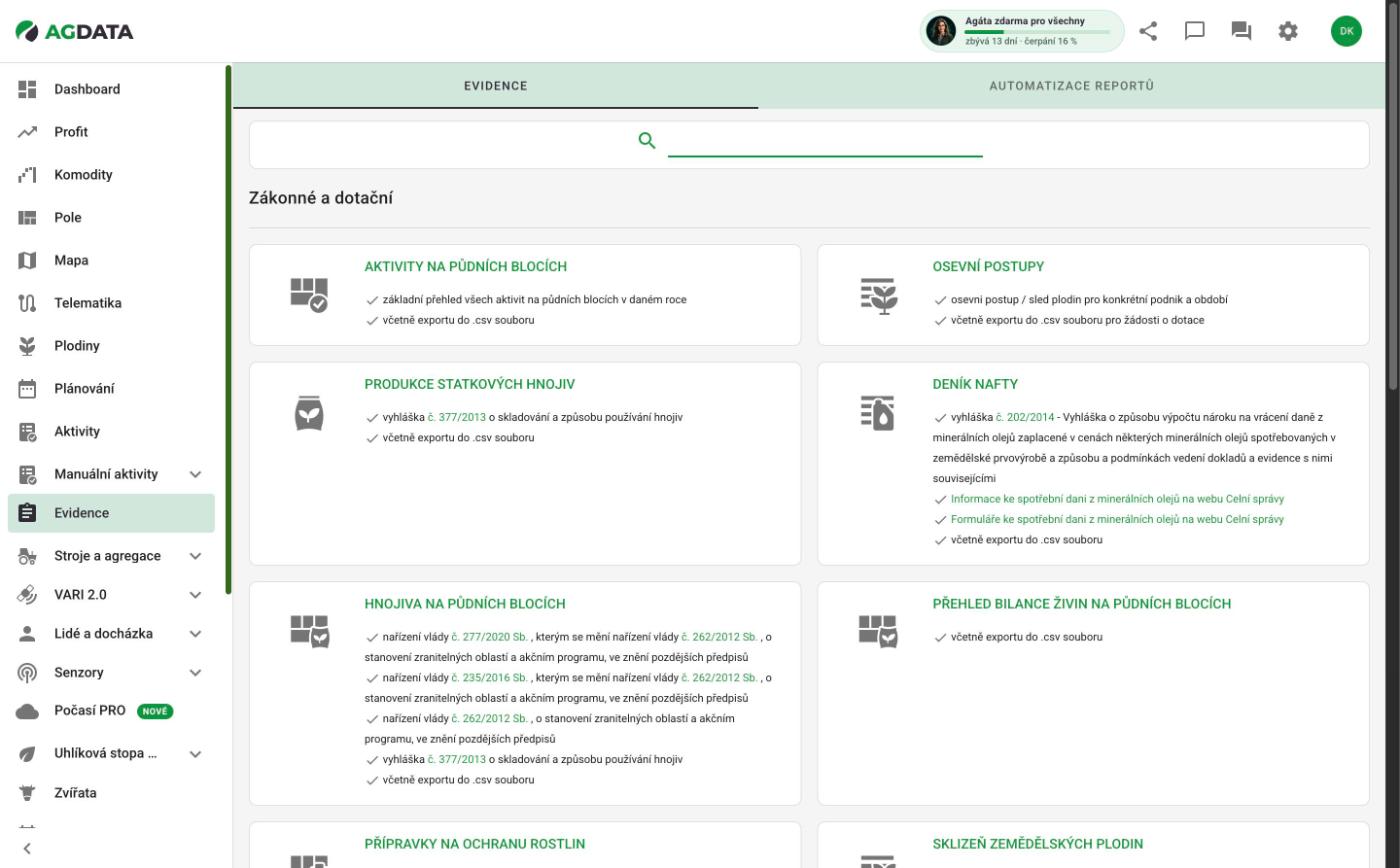The width and height of the screenshot is (1400, 868).
Task: Click the search magnifier icon
Action: click(x=647, y=141)
